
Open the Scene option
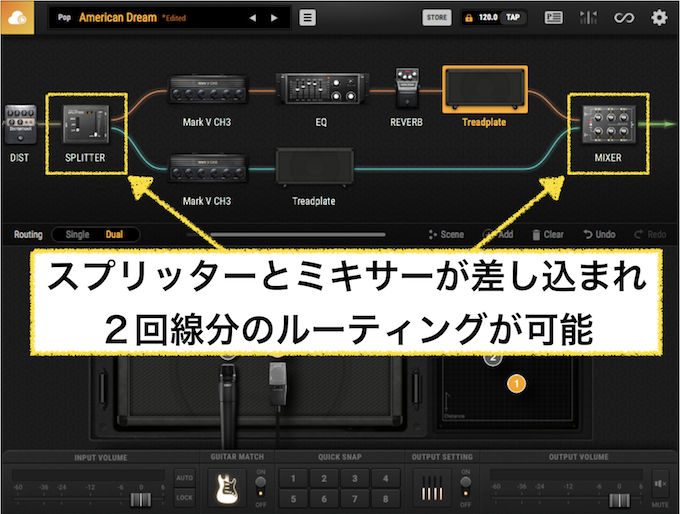(446, 234)
